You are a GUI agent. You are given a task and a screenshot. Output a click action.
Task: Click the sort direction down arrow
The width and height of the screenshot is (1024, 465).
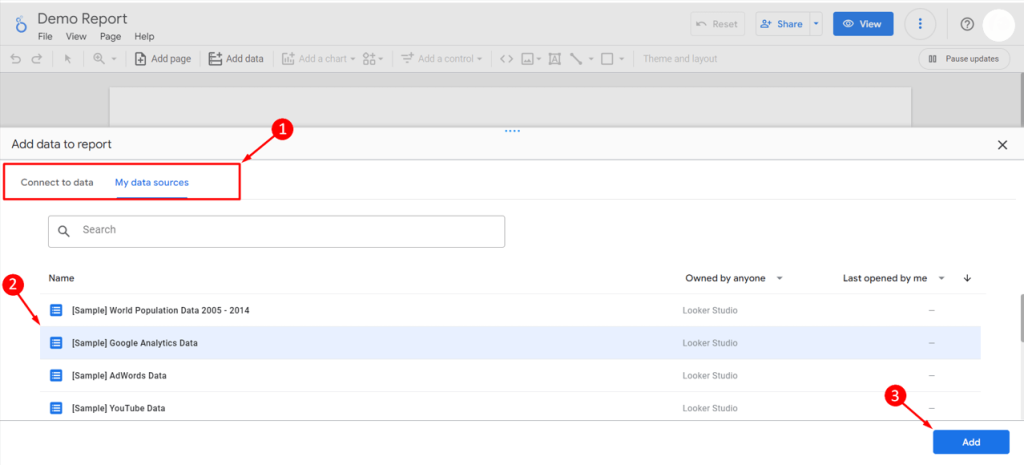pyautogui.click(x=967, y=278)
